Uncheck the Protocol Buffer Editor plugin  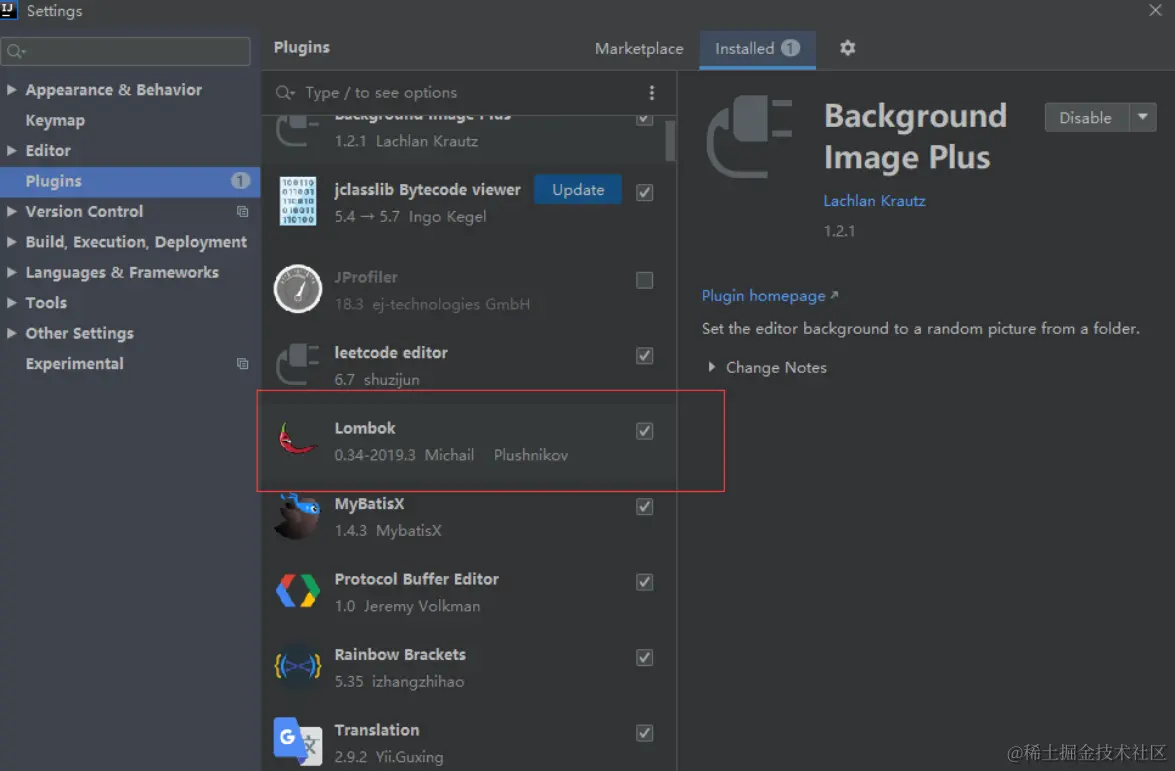pyautogui.click(x=644, y=582)
